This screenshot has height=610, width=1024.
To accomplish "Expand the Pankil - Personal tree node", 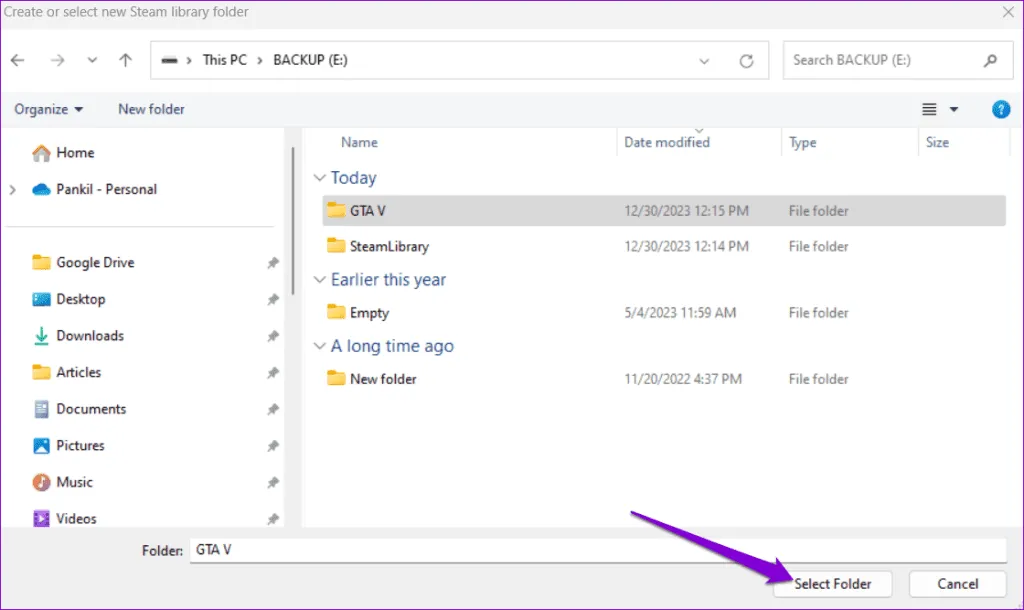I will pyautogui.click(x=14, y=189).
